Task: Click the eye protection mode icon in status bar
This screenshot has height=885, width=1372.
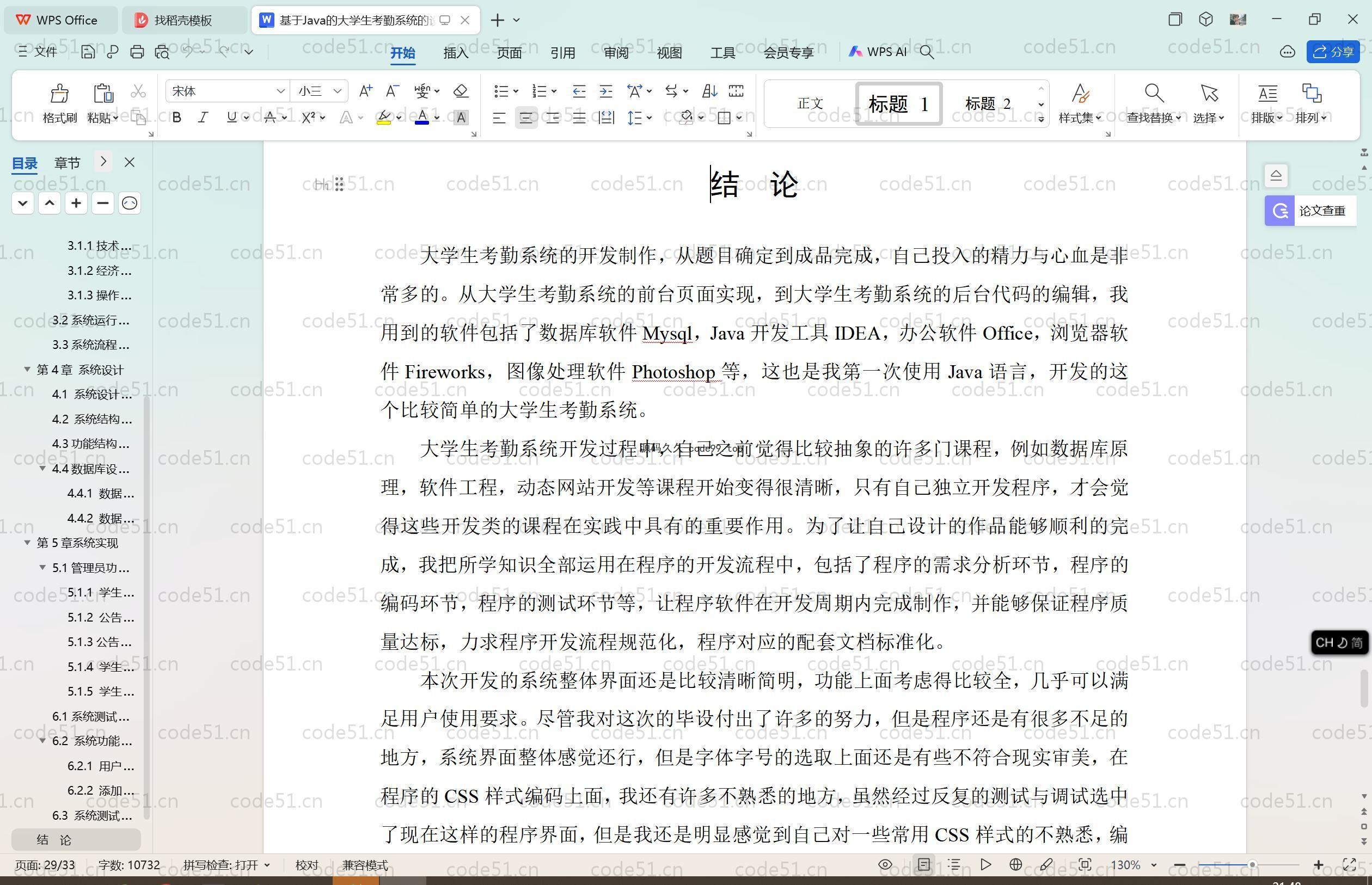Action: pyautogui.click(x=886, y=864)
